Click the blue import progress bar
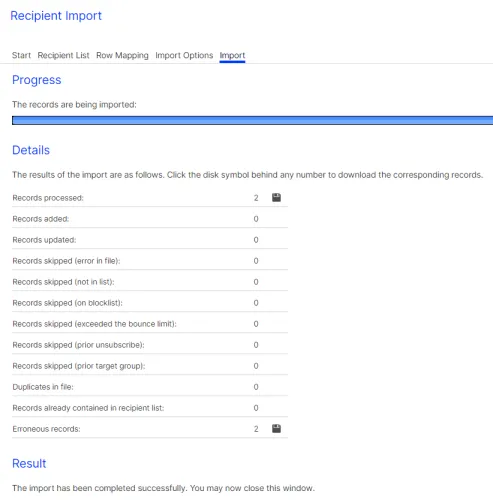This screenshot has height=500, width=493. point(252,120)
